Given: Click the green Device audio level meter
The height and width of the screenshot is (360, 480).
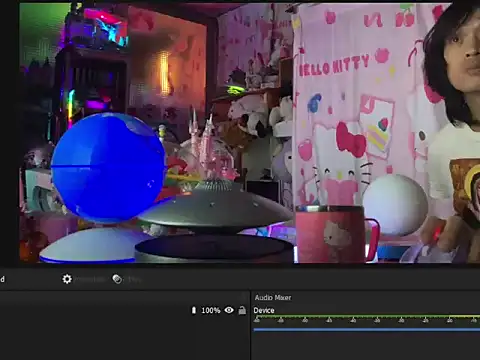Looking at the screenshot, I should pyautogui.click(x=367, y=316).
